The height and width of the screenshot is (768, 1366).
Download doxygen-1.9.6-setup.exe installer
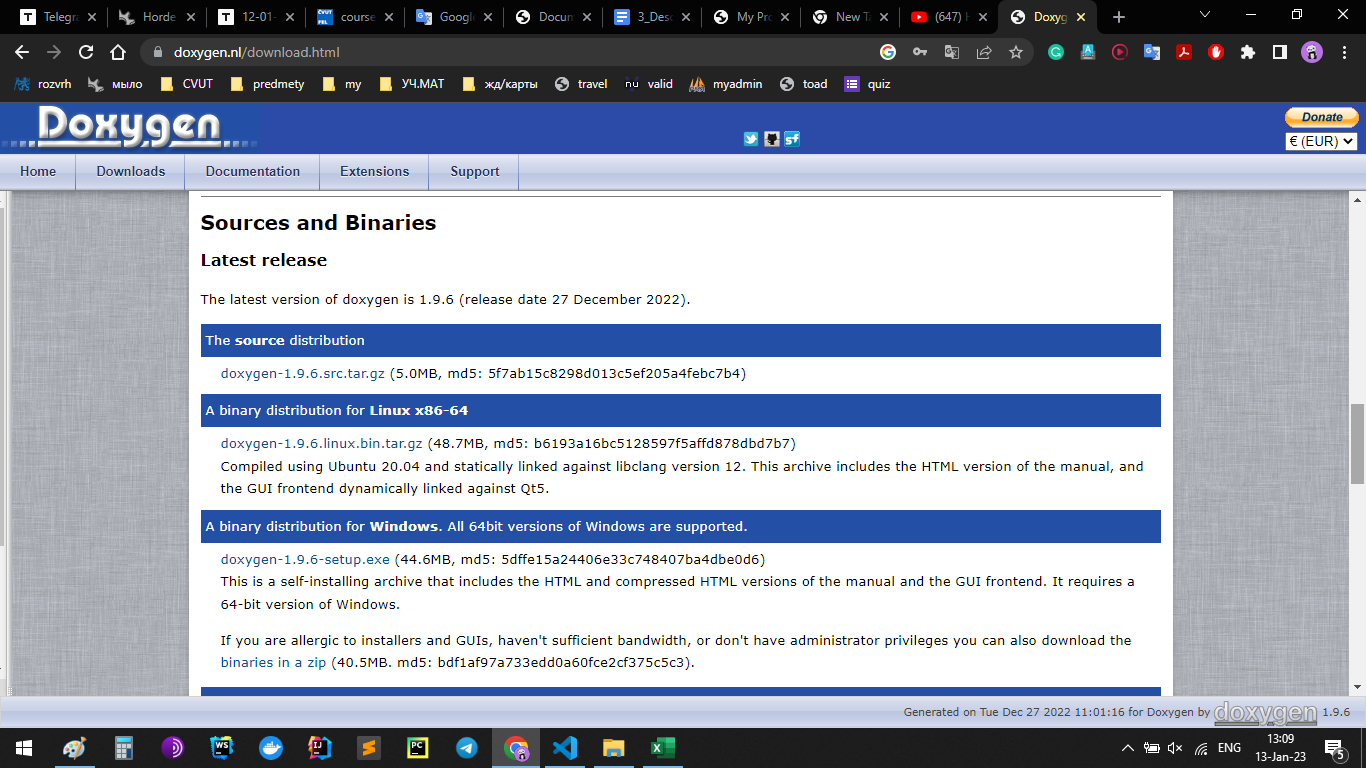305,559
